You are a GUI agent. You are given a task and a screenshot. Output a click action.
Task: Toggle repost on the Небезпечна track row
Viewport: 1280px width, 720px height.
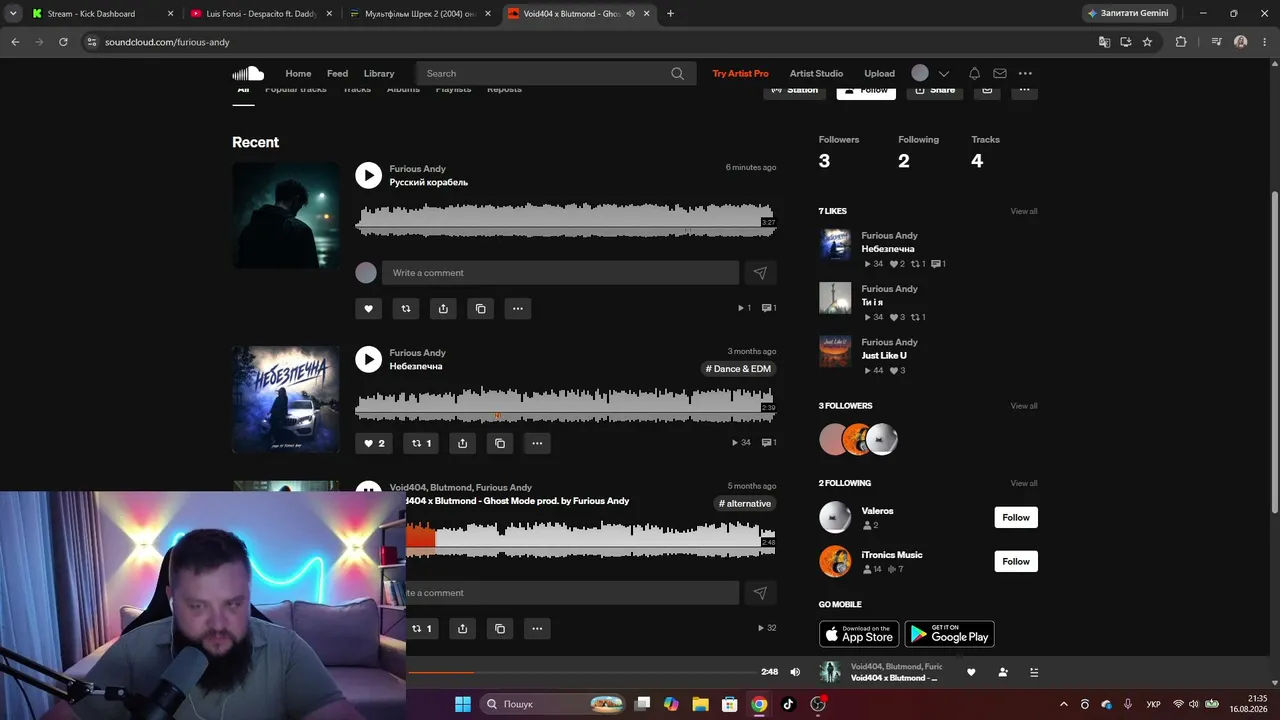[422, 443]
